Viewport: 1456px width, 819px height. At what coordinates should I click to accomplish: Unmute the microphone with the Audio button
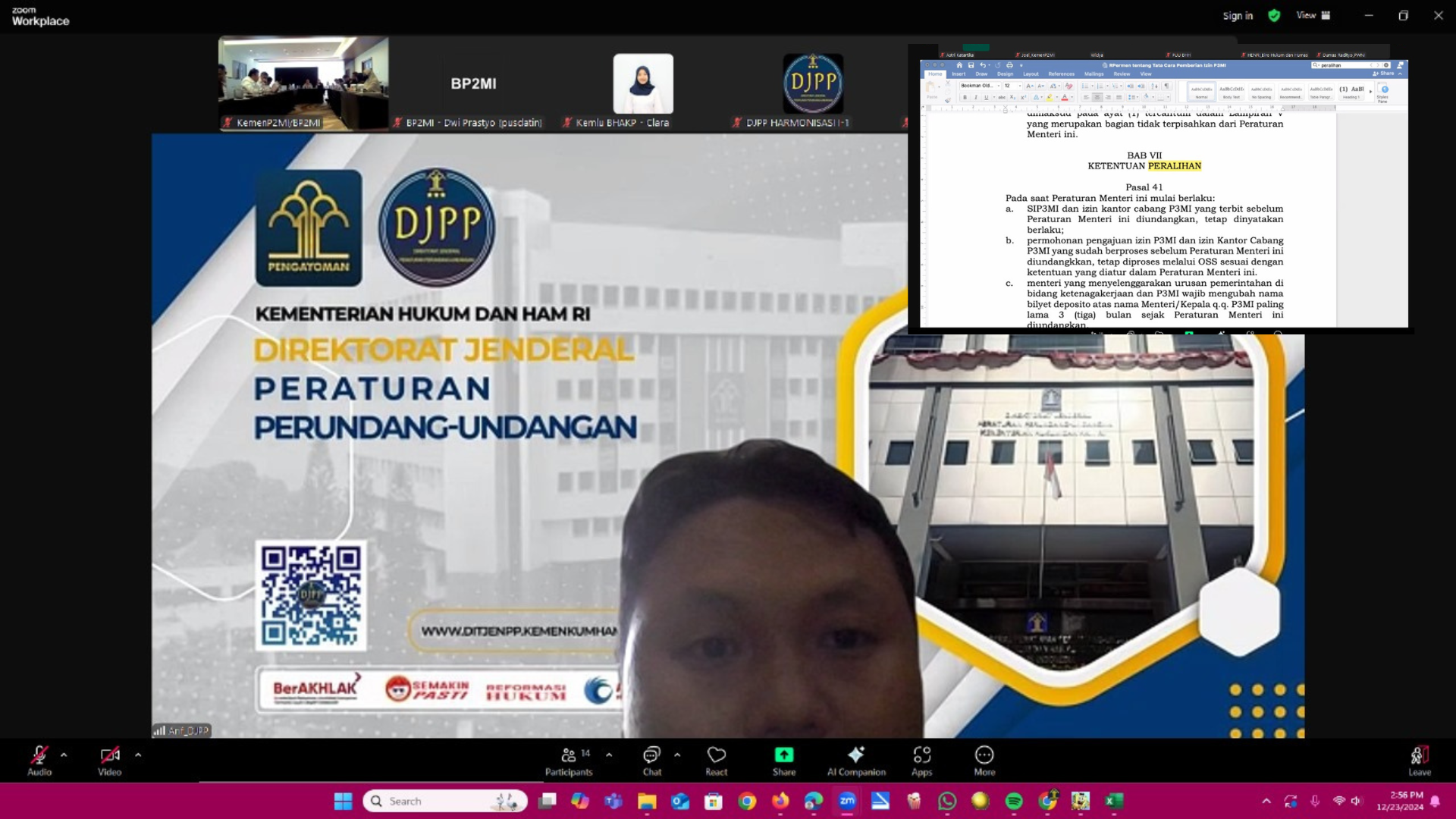point(39,761)
